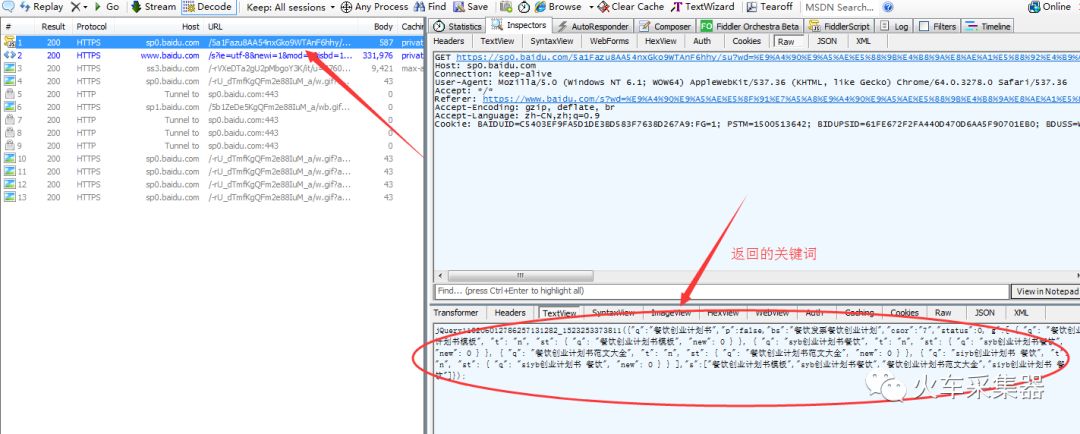This screenshot has width=1080, height=434.
Task: Open the Referer www.baidu.com link
Action: (780, 99)
